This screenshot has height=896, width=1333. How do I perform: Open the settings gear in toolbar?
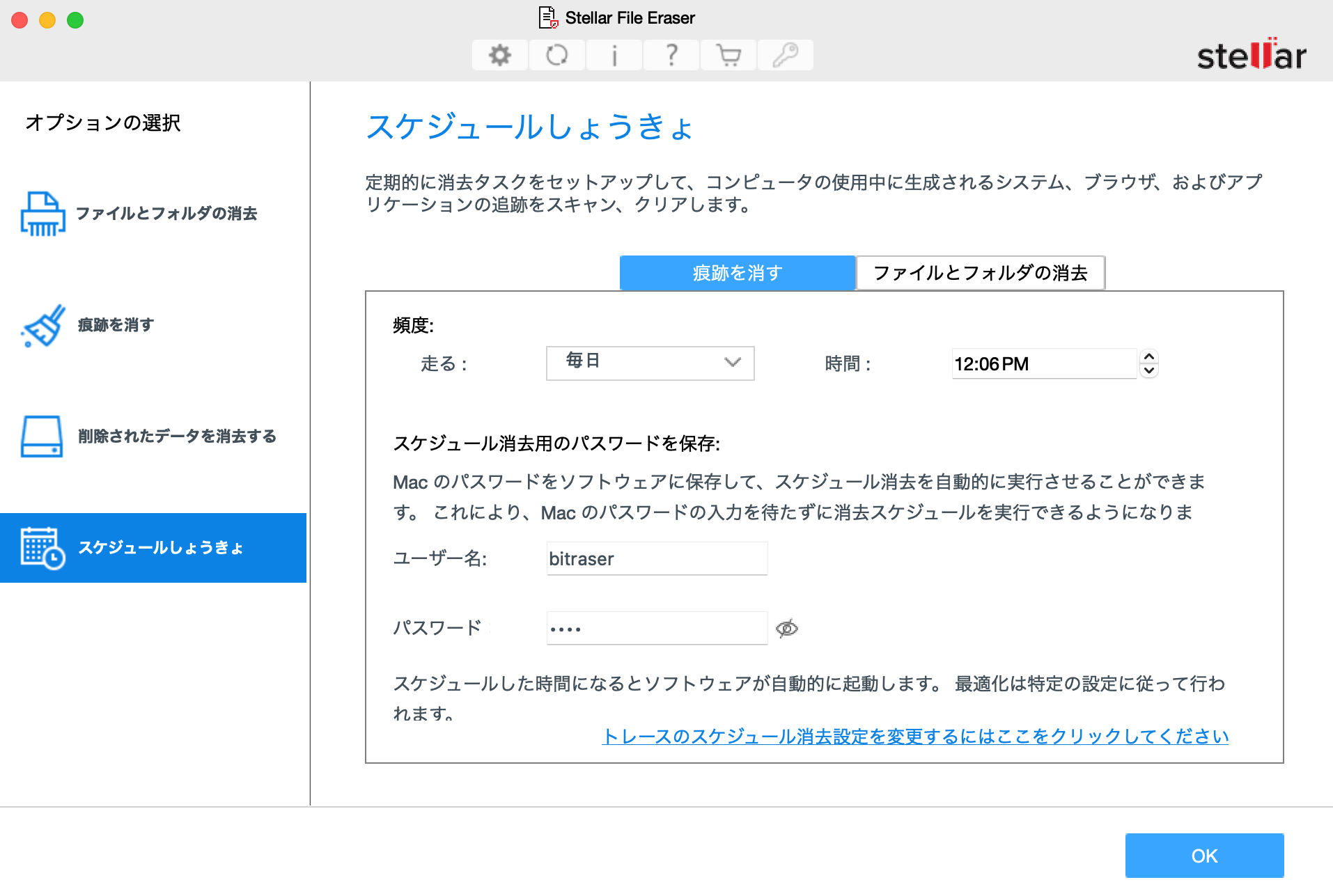tap(499, 55)
